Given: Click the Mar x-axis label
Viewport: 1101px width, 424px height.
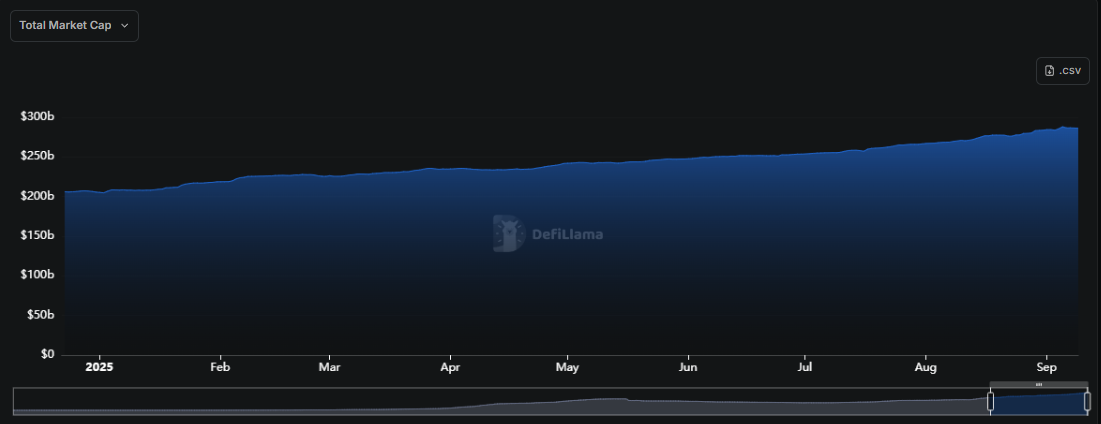Looking at the screenshot, I should click(x=329, y=367).
